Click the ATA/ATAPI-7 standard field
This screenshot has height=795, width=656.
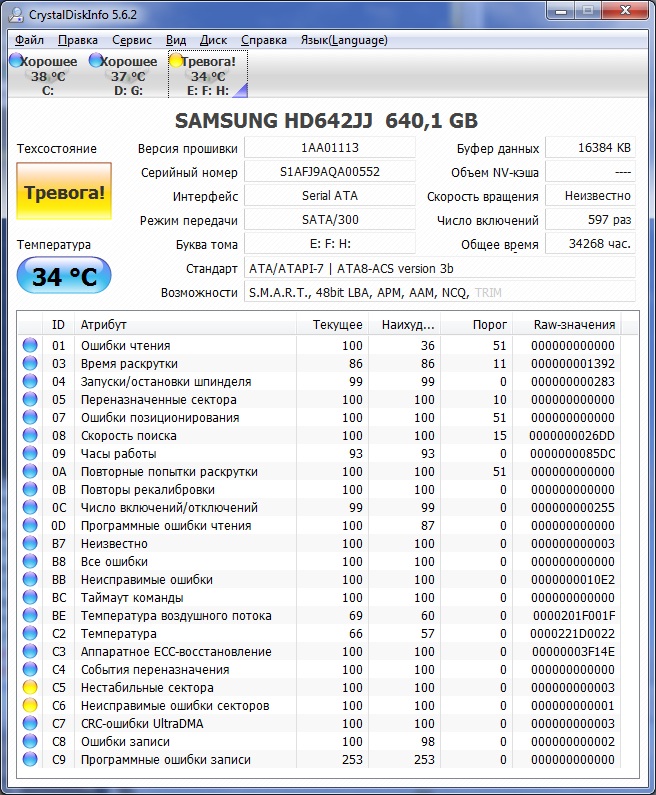tap(440, 268)
